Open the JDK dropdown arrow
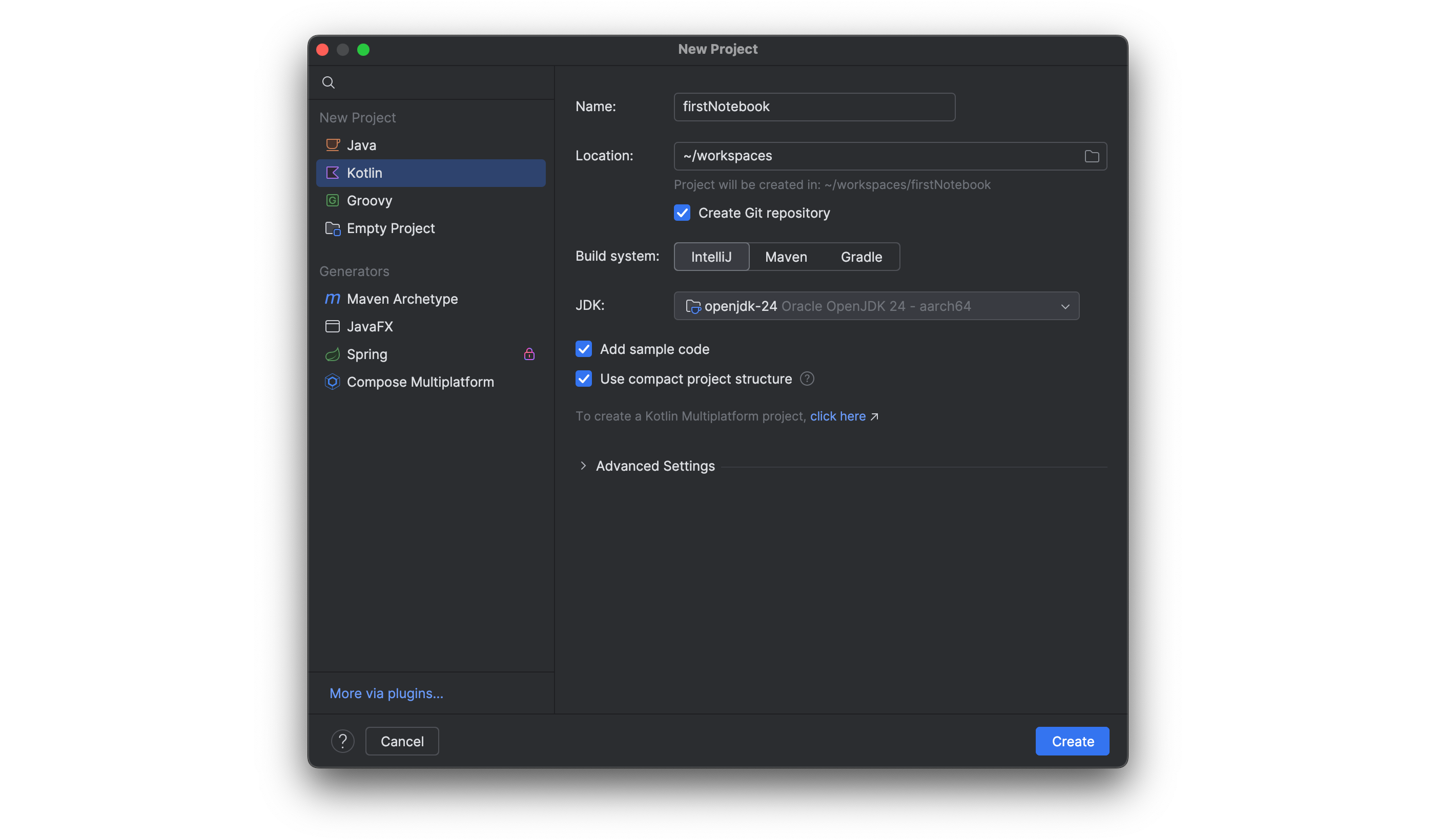This screenshot has height=840, width=1436. point(1065,306)
